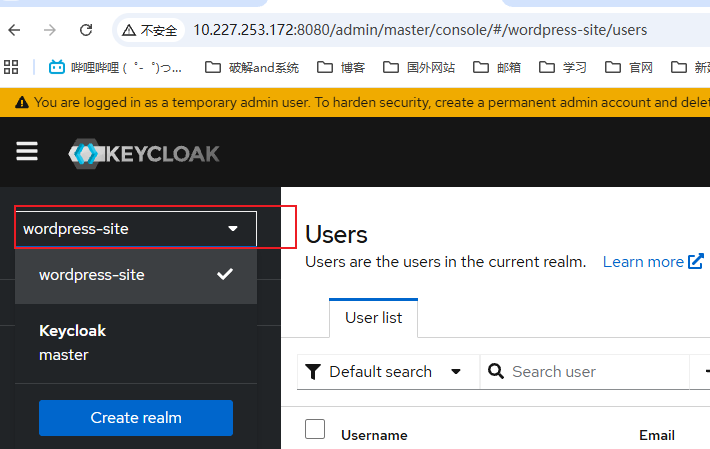Click the external link icon after Learn more

point(696,261)
